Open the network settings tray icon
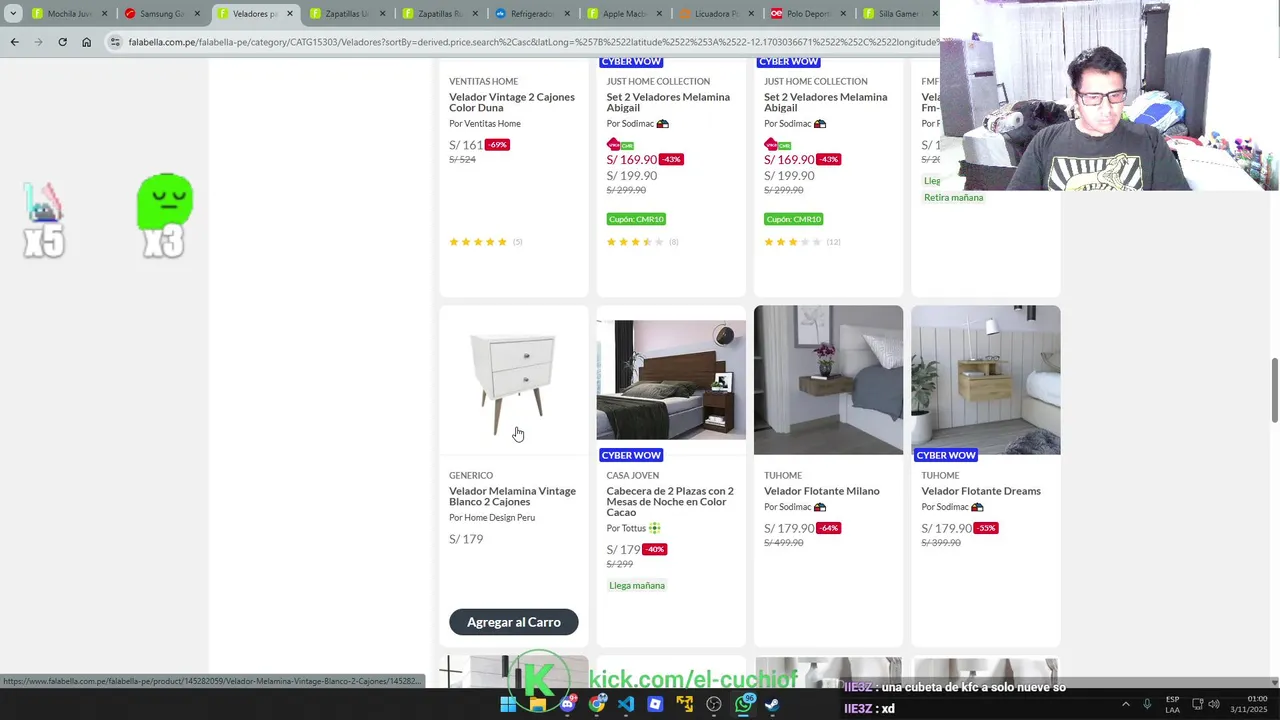Image resolution: width=1280 pixels, height=720 pixels. pyautogui.click(x=1197, y=704)
